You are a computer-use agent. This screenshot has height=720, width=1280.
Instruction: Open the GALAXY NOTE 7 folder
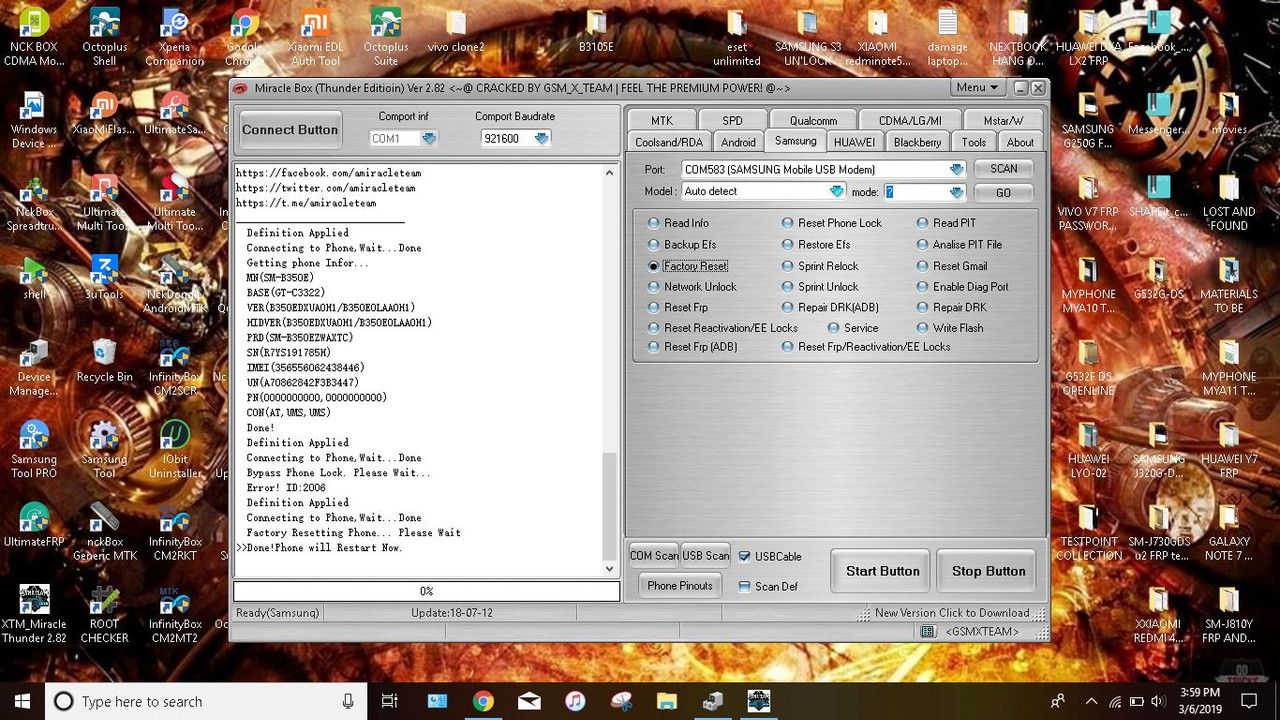coord(1229,532)
